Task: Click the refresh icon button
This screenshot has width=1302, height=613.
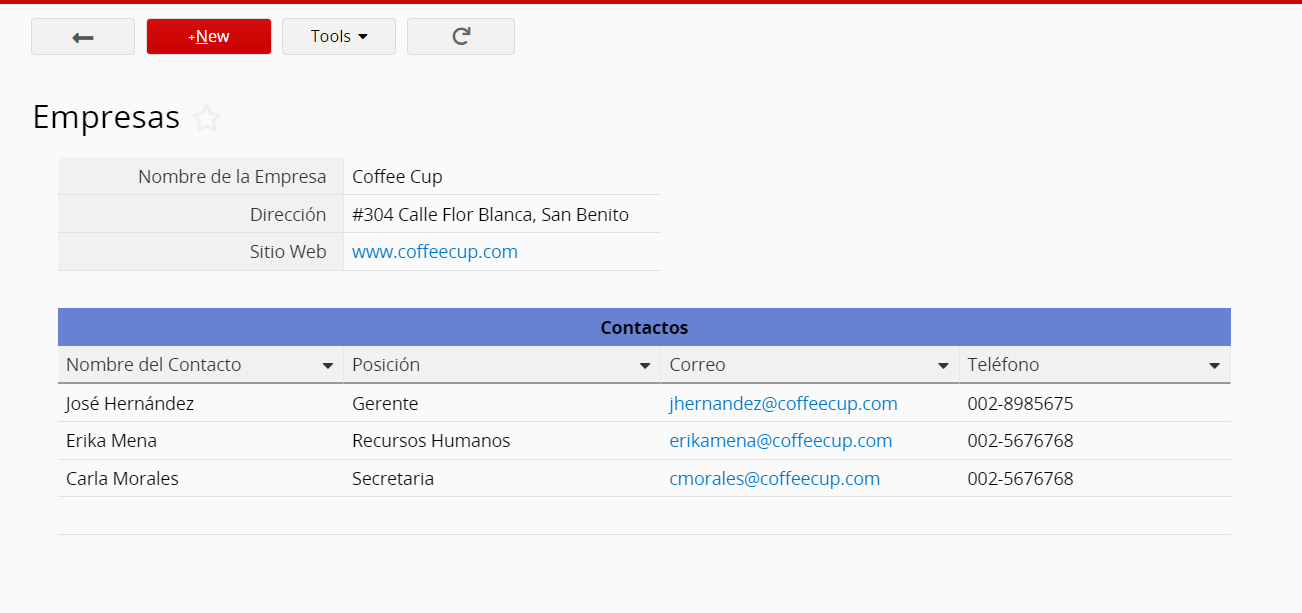Action: [461, 37]
